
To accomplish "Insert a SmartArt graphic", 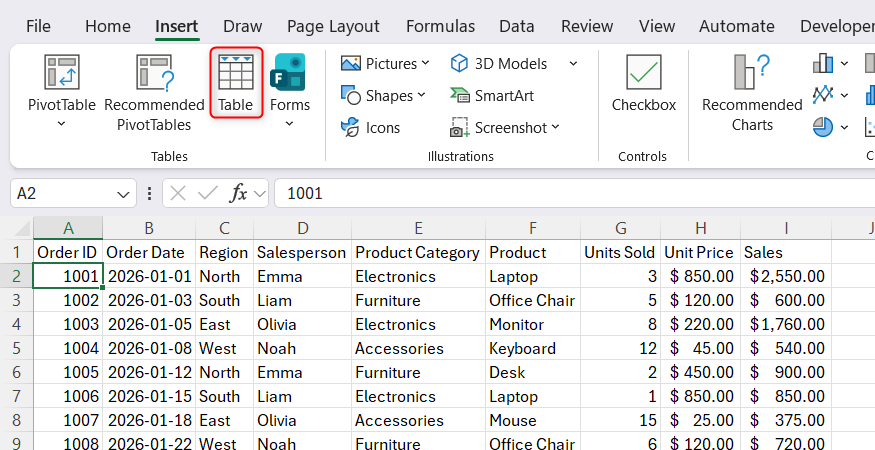I will click(492, 96).
